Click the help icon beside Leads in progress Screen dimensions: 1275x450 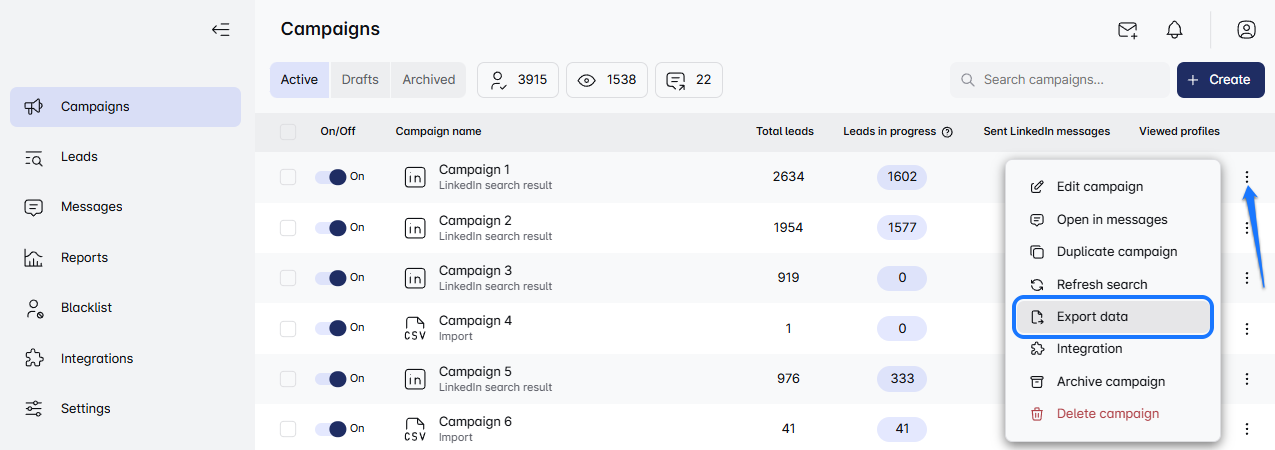pyautogui.click(x=947, y=132)
